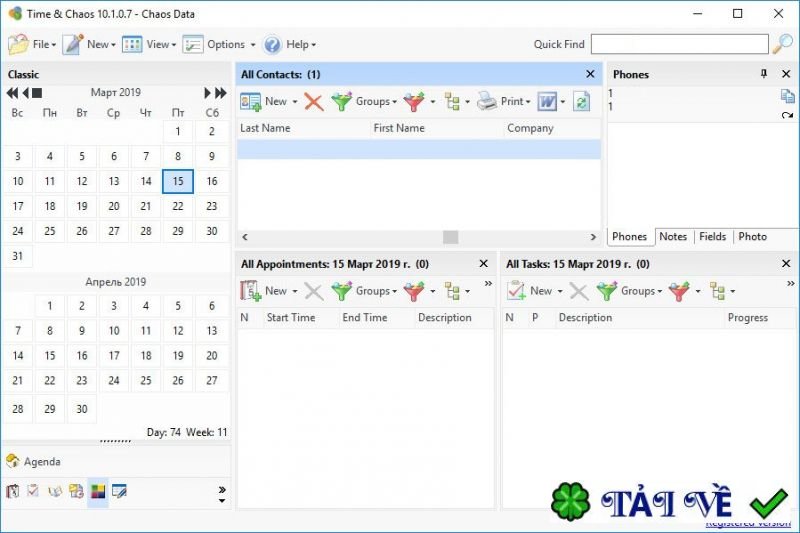Click the New contact icon
This screenshot has width=800, height=533.
click(251, 101)
